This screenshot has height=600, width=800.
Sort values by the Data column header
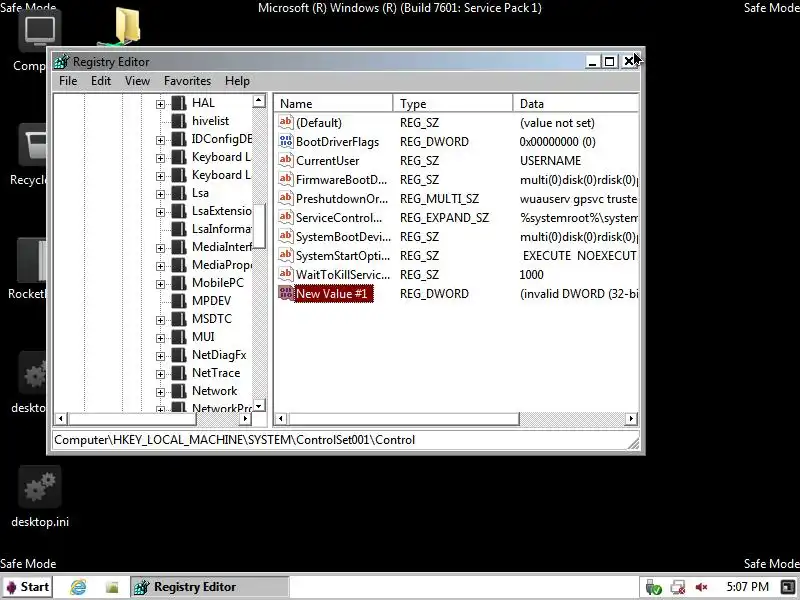pyautogui.click(x=576, y=104)
